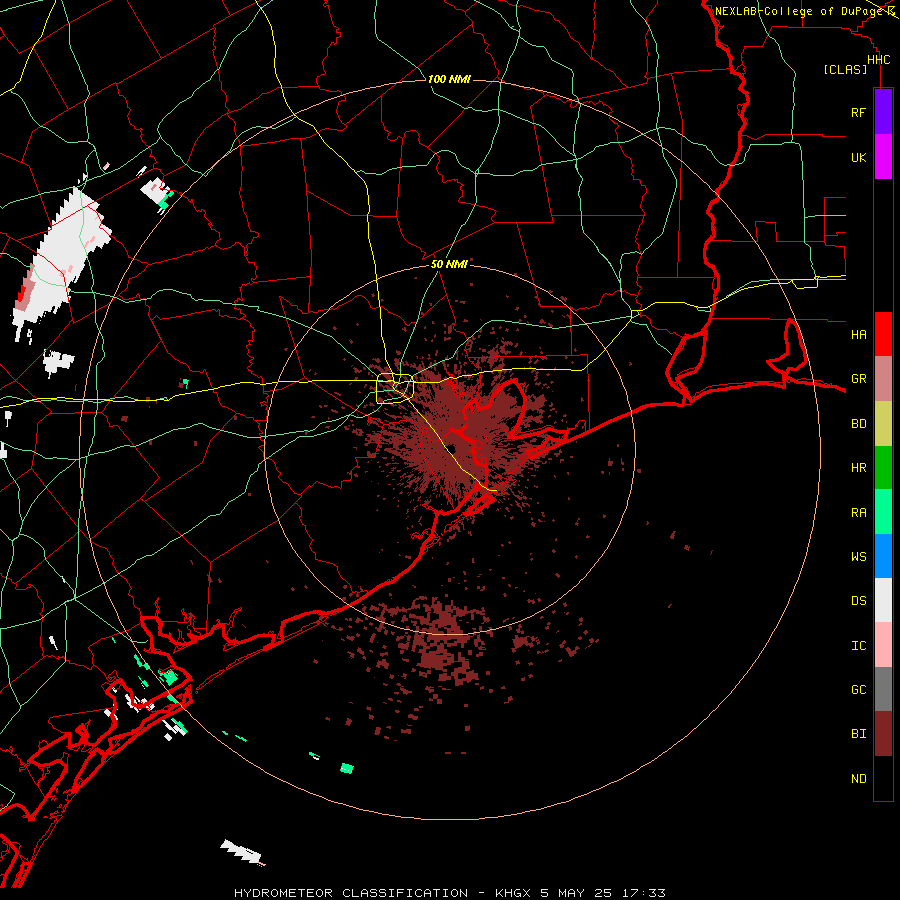The width and height of the screenshot is (900, 900).
Task: Click the yellow Houston loop highway box
Action: pyautogui.click(x=395, y=389)
